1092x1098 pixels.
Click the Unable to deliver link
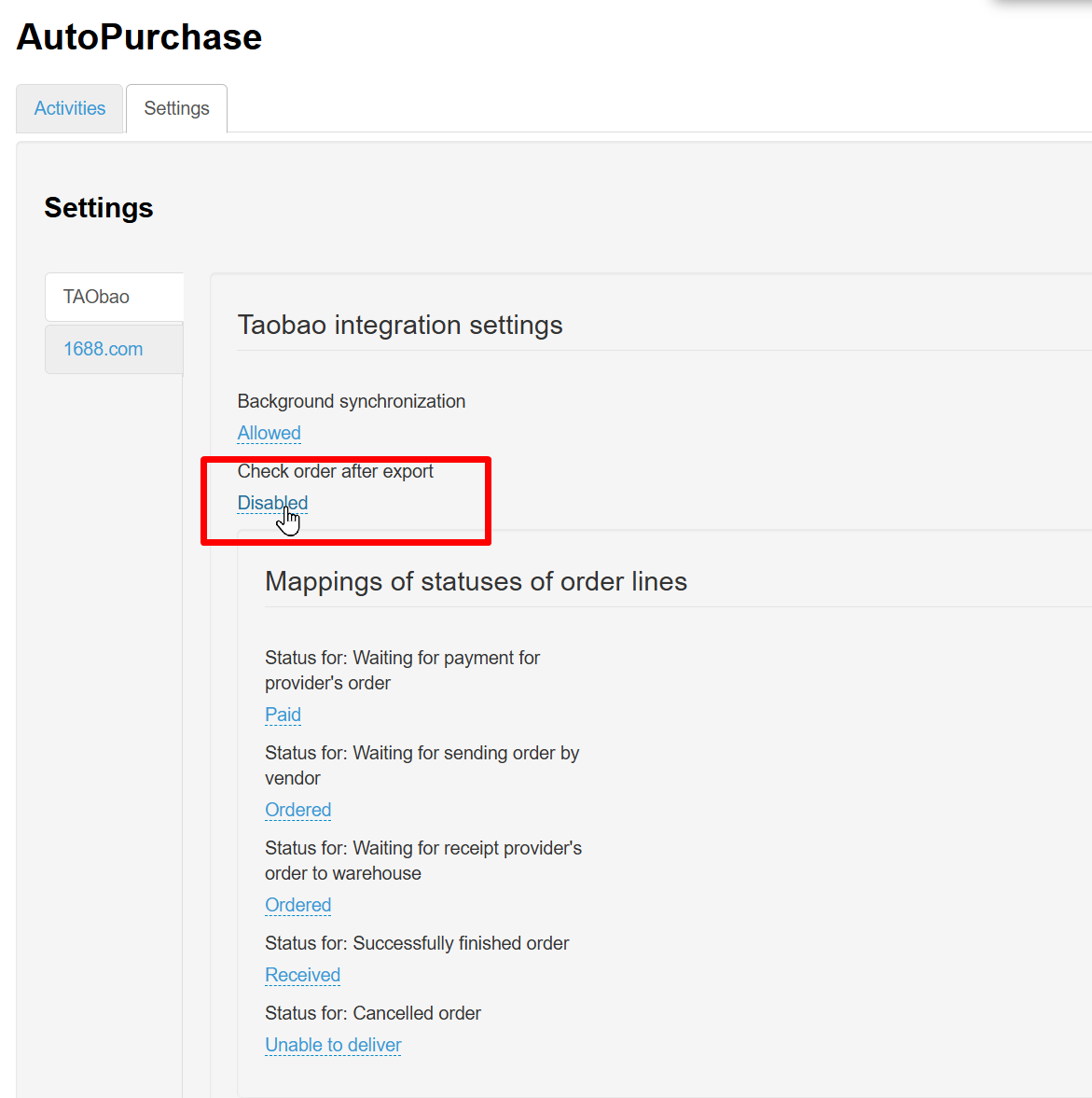pos(333,1045)
